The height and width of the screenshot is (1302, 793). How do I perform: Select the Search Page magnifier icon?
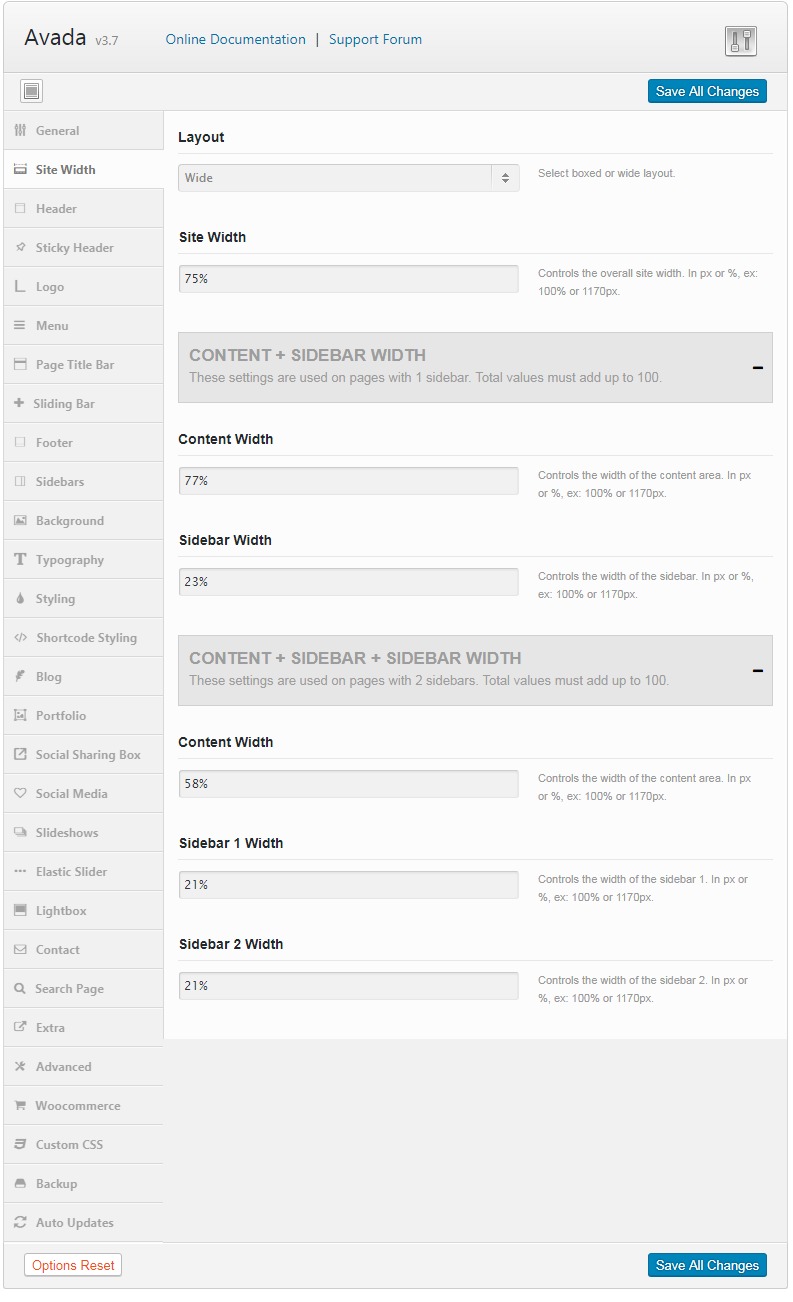[20, 989]
